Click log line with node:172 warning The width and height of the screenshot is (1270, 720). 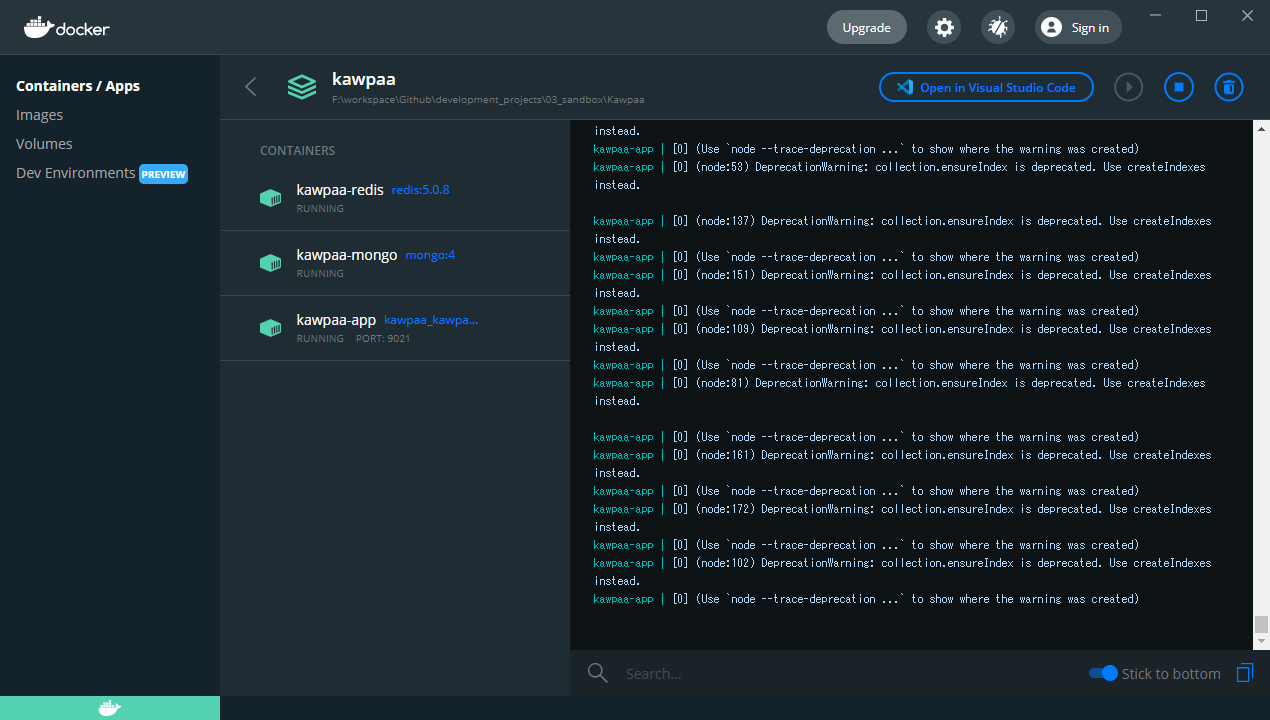[x=902, y=518]
